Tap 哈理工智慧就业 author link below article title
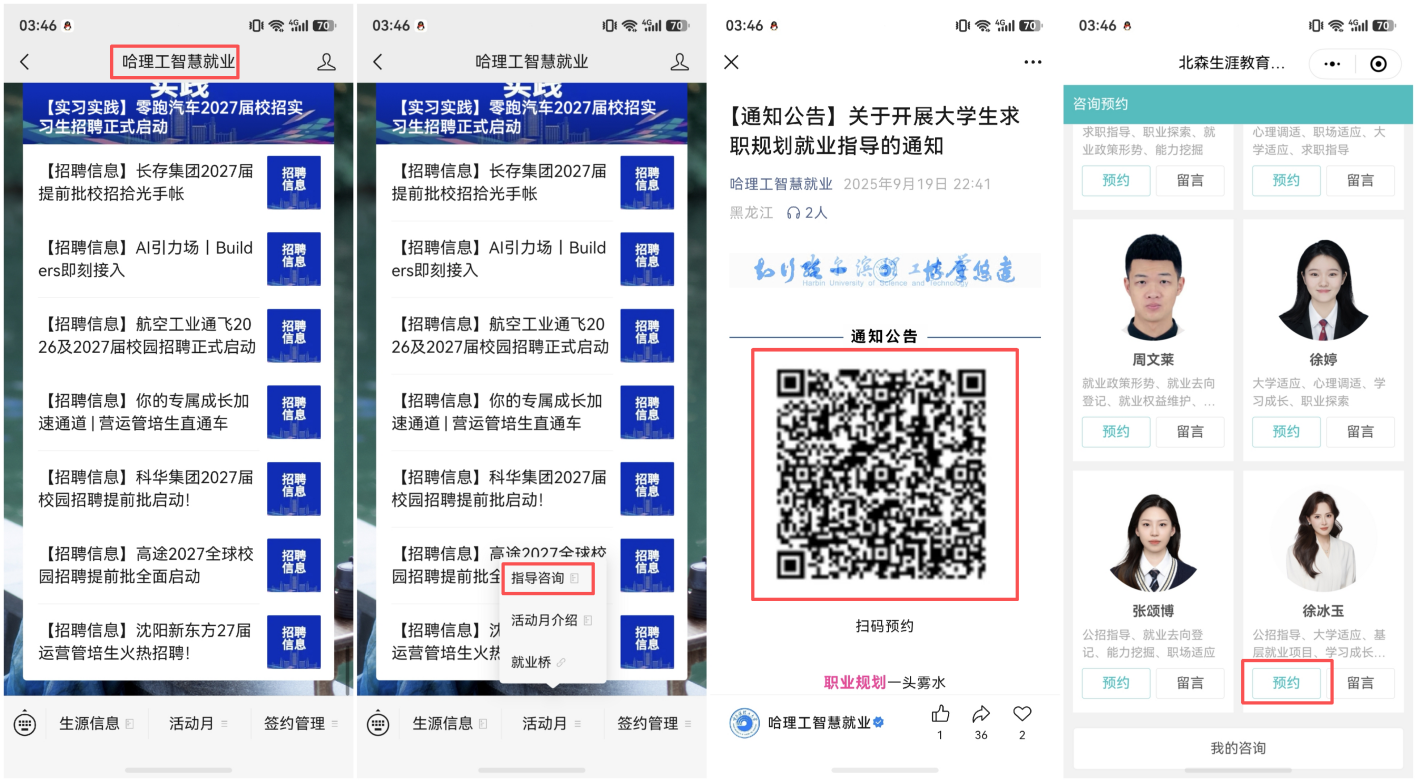Viewport: 1418px width, 782px height. pos(781,184)
